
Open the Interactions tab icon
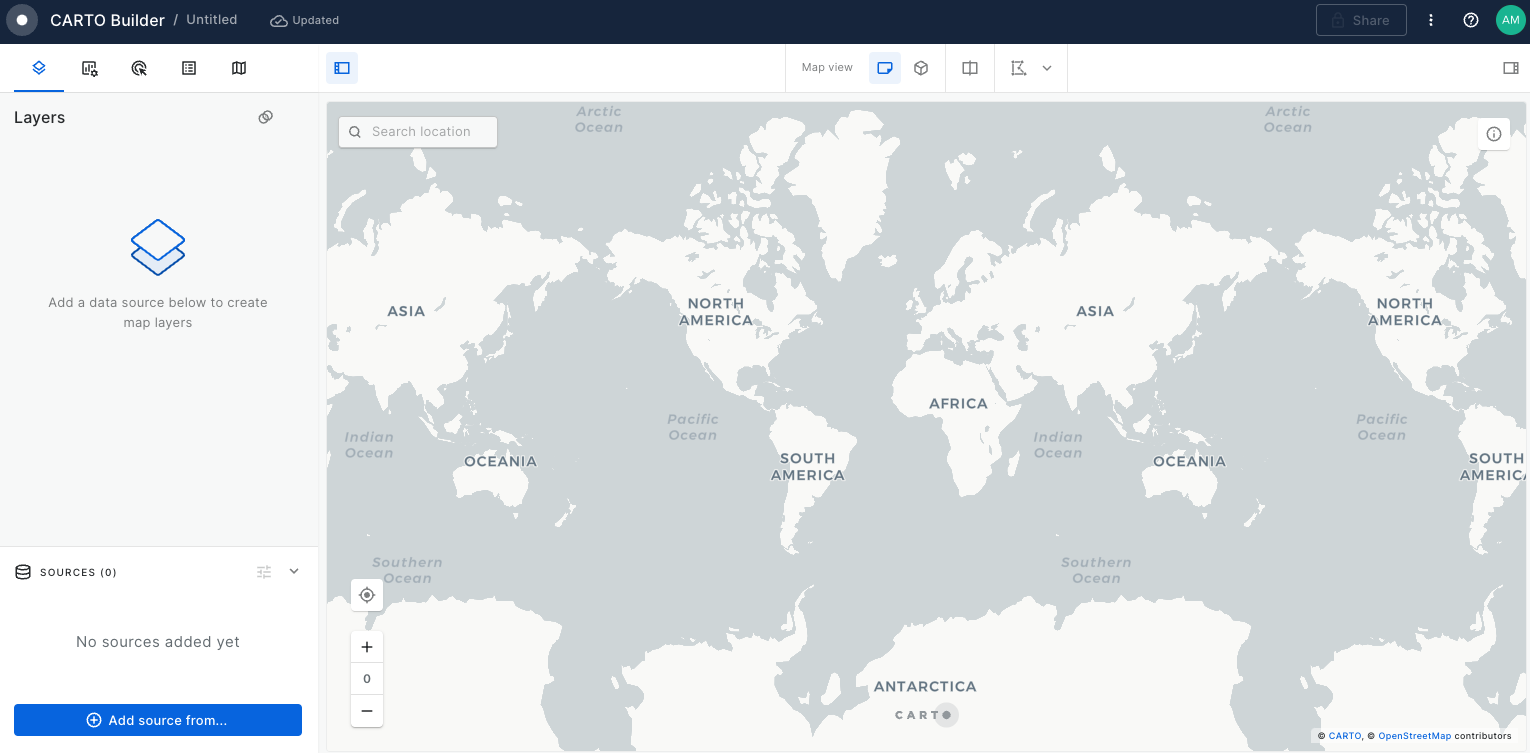click(139, 68)
